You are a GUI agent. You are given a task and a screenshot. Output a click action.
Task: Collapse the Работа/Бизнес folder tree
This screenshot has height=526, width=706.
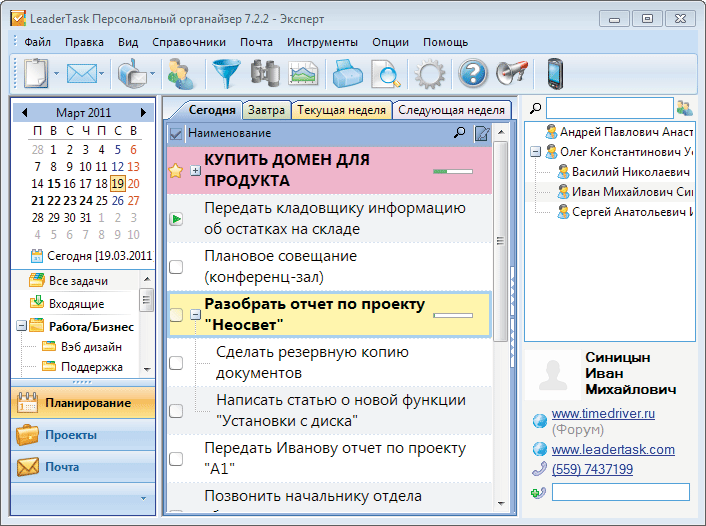tap(21, 325)
